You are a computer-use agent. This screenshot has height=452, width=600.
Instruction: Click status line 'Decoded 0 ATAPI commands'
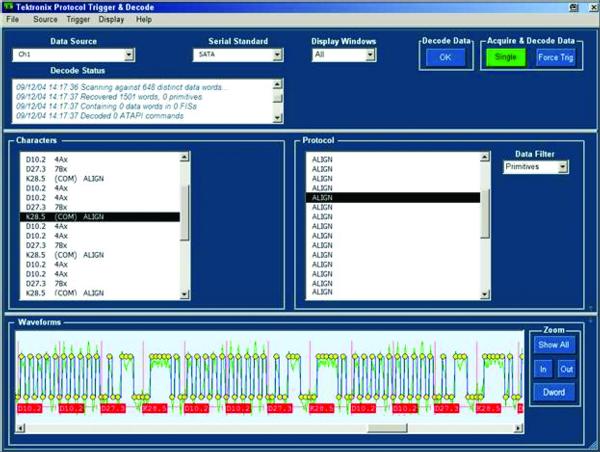click(100, 116)
